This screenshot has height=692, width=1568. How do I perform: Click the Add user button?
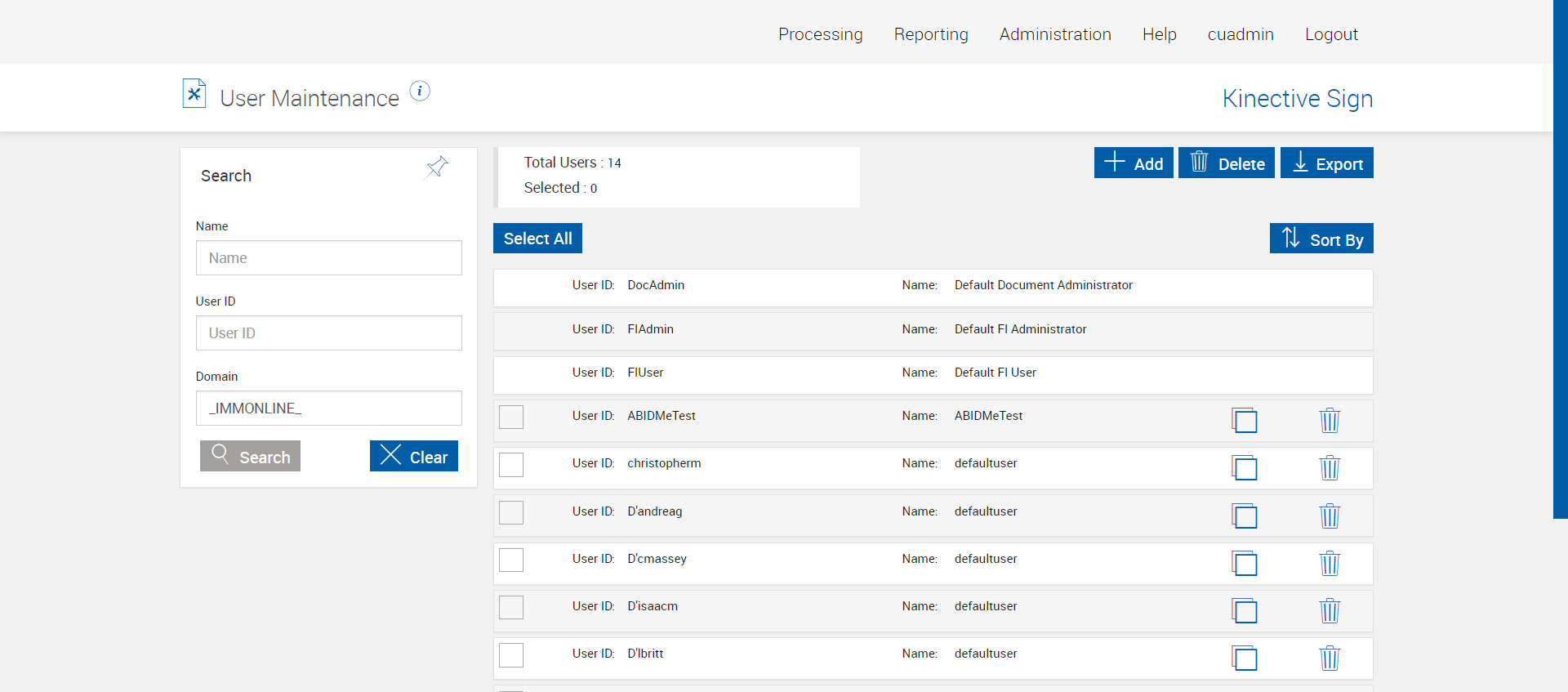click(1134, 163)
